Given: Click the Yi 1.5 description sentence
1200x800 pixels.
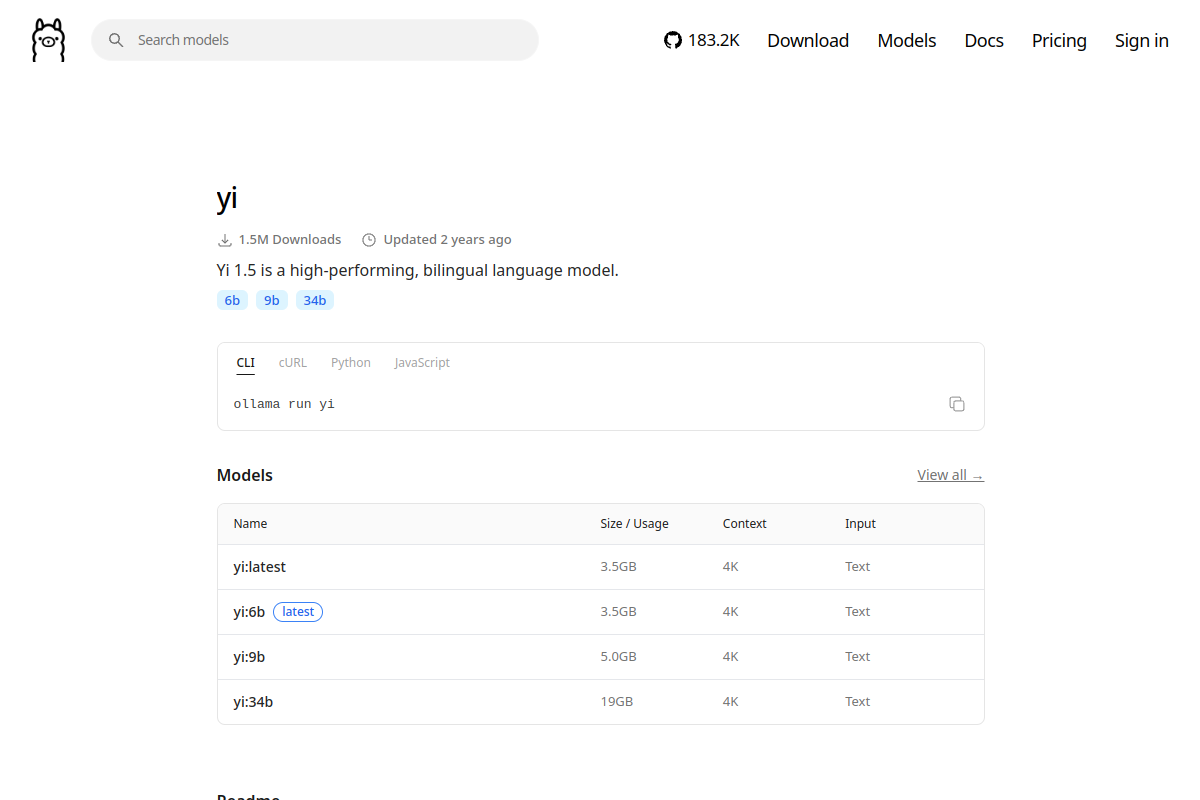Looking at the screenshot, I should (x=418, y=271).
